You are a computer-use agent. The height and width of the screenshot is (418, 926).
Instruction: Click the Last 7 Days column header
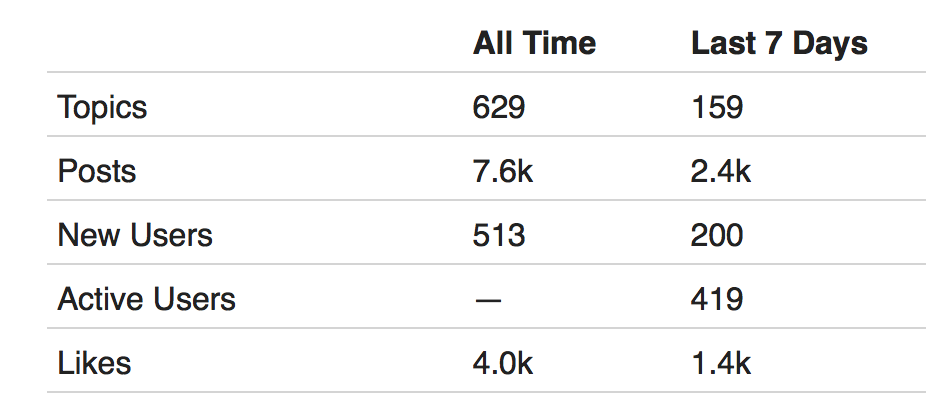(779, 44)
